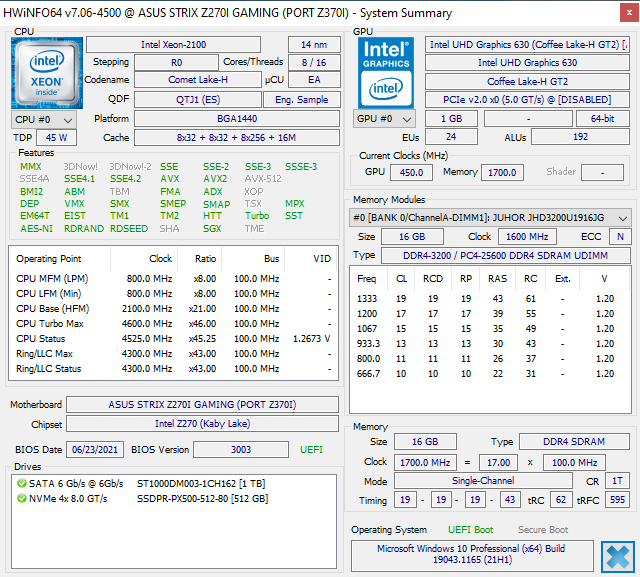Click the PCIe v2.0 x0 DISABLED field

point(527,100)
